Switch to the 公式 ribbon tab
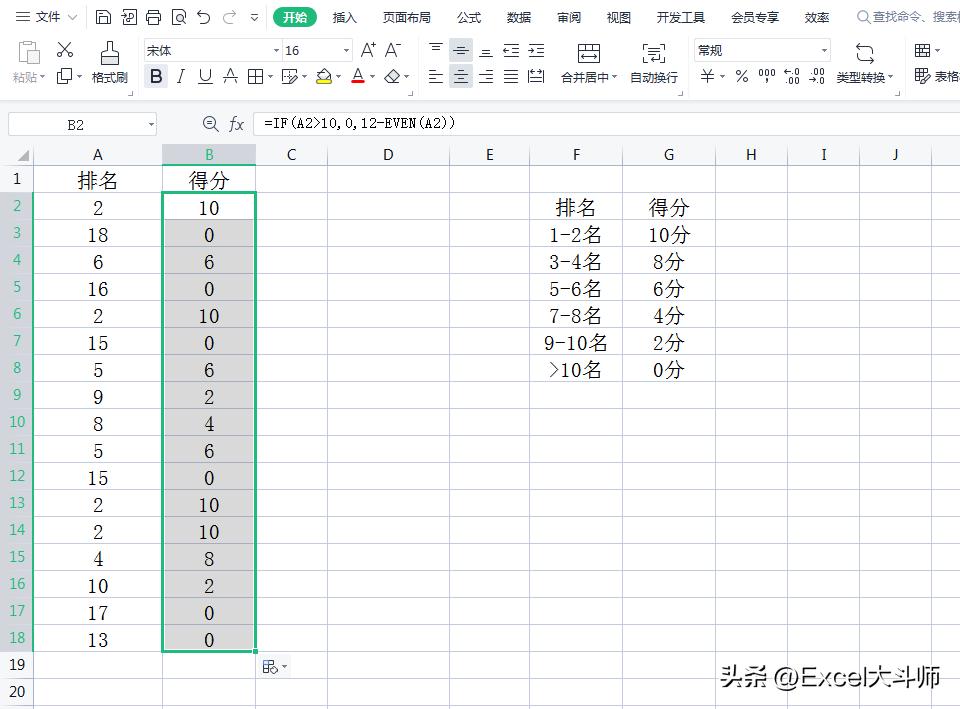The width and height of the screenshot is (960, 709). (x=469, y=17)
